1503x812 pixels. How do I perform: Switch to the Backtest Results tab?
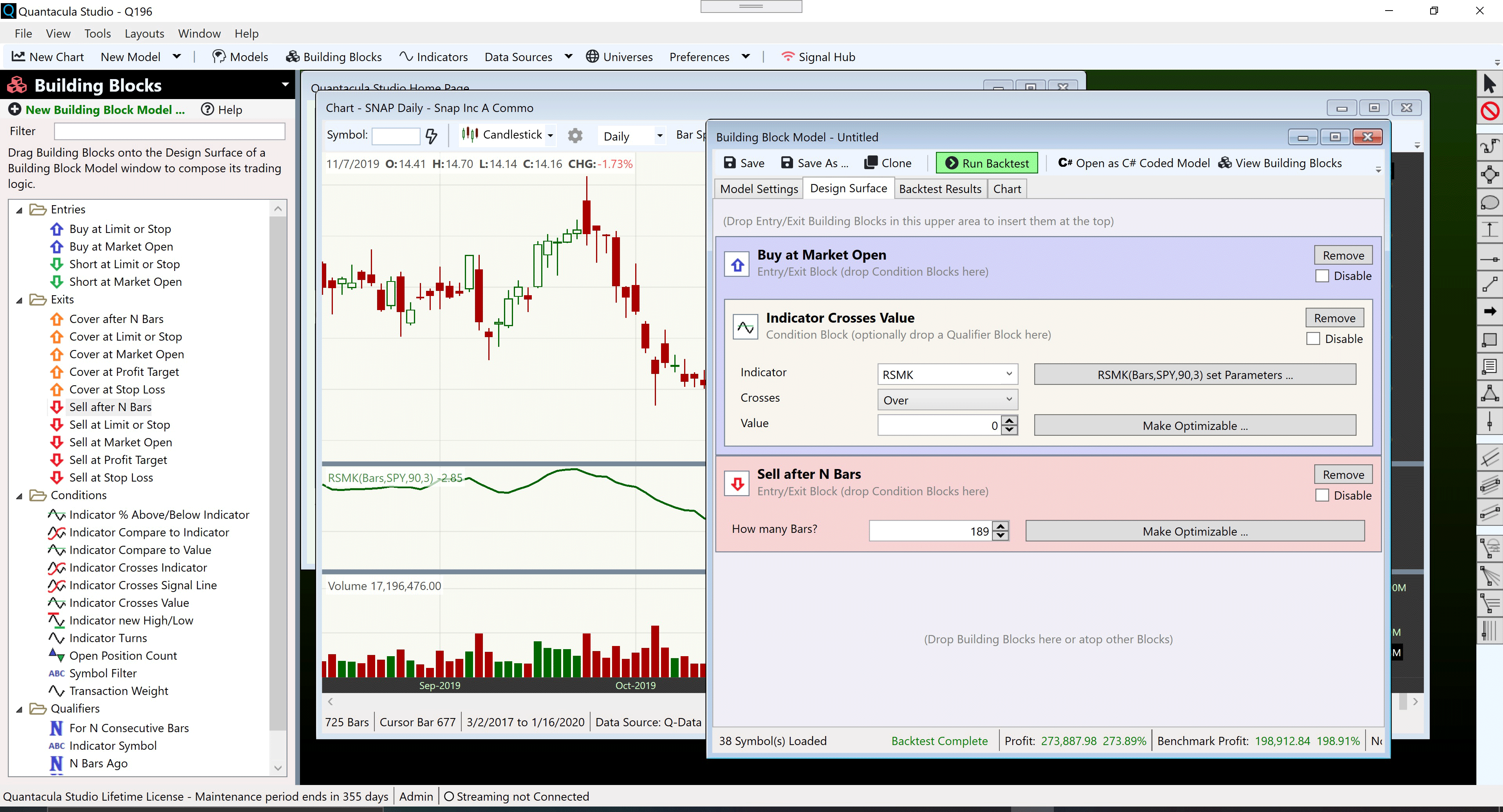pos(940,189)
